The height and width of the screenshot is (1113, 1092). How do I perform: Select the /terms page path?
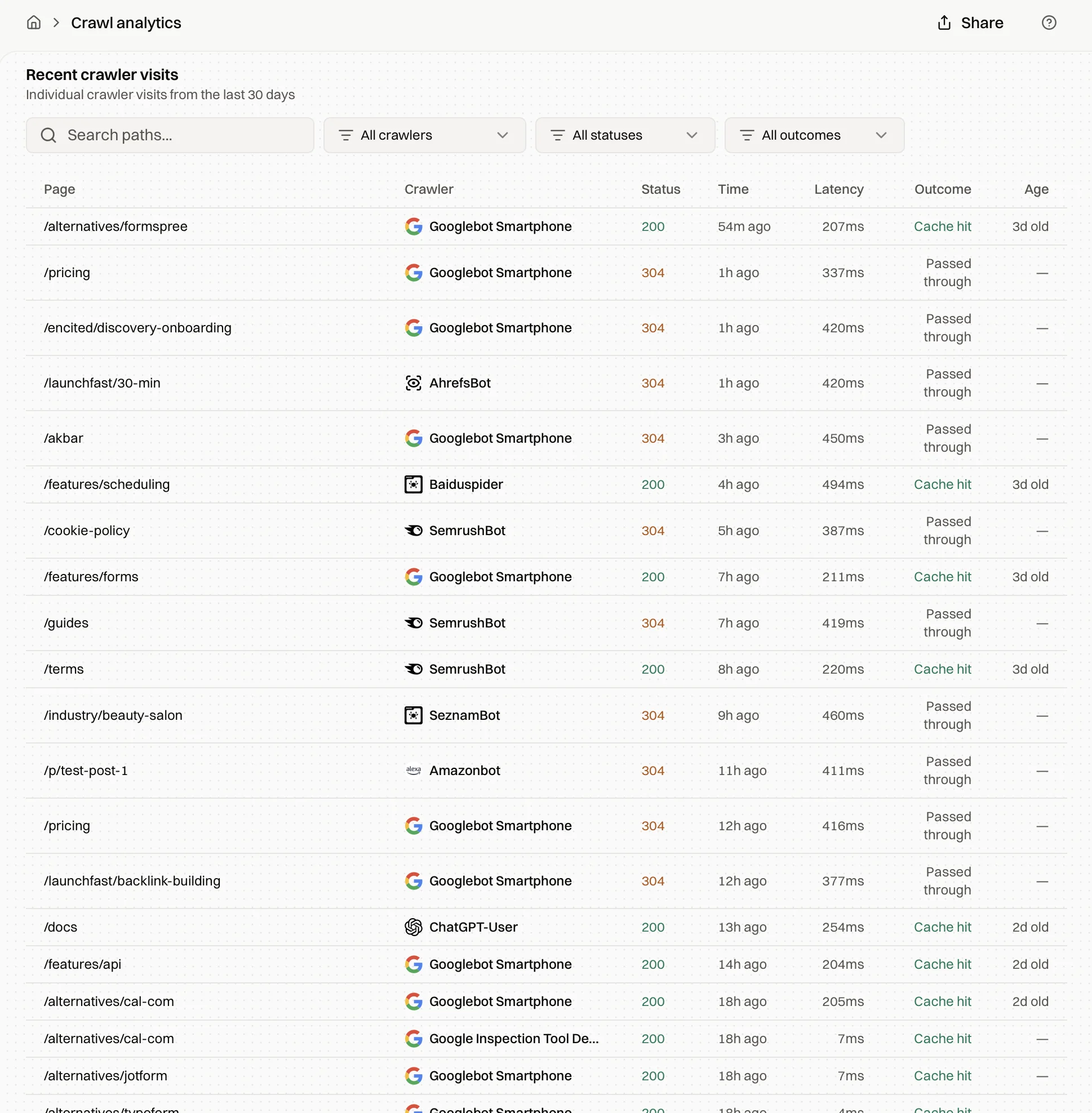point(63,669)
